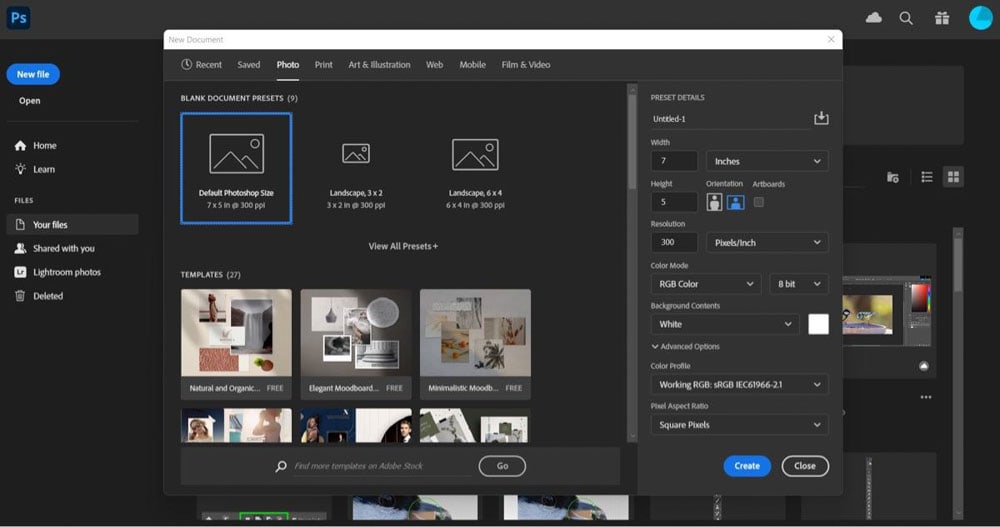Open the user profile avatar
Image resolution: width=1000 pixels, height=527 pixels.
click(980, 18)
